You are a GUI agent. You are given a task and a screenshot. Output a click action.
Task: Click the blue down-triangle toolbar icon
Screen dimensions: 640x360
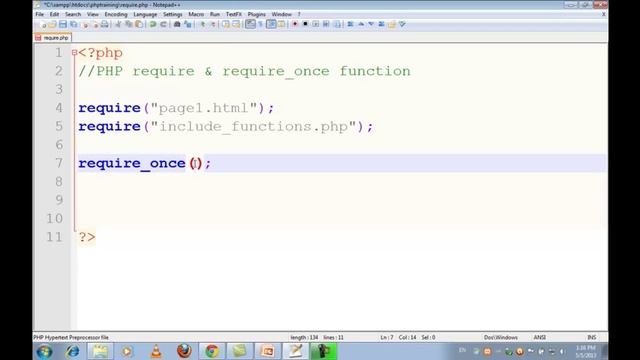[x=371, y=24]
